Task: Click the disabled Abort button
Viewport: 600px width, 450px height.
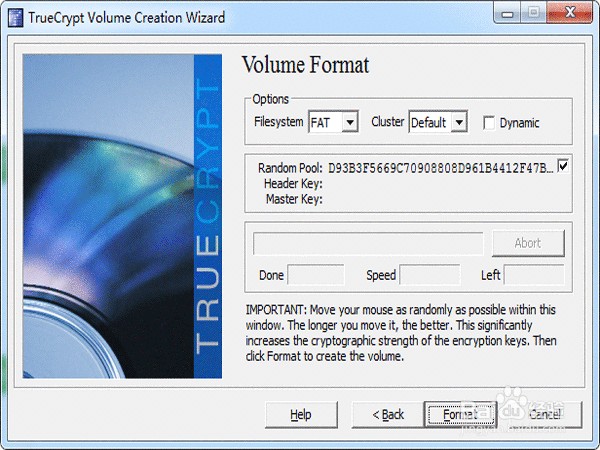Action: (x=528, y=243)
